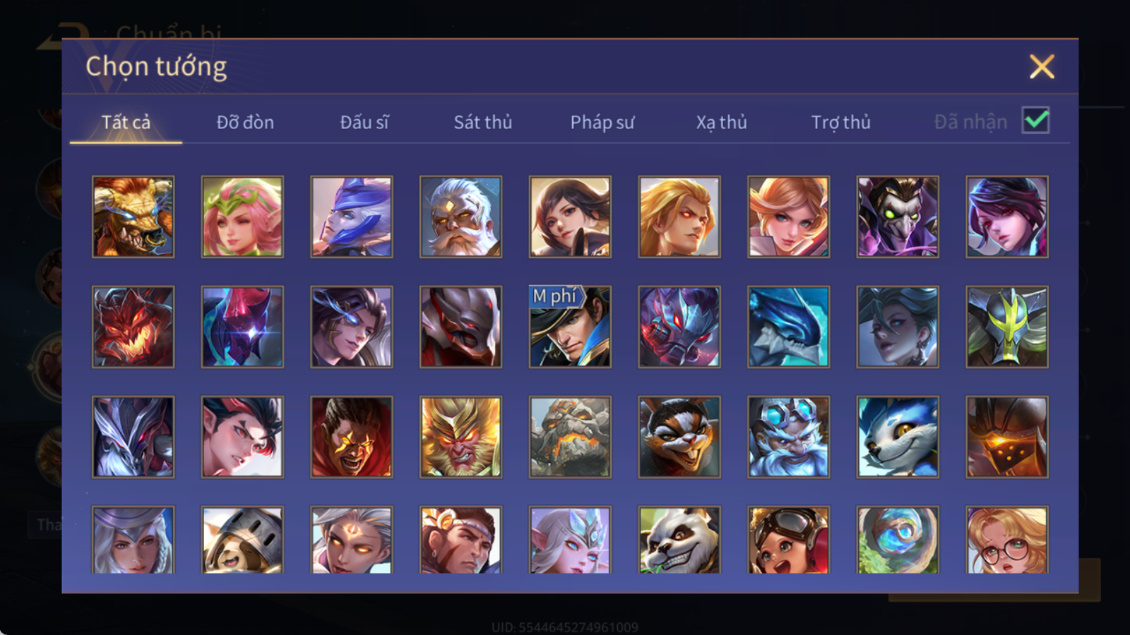
Task: Open the Sát thủ tab
Action: pyautogui.click(x=483, y=123)
